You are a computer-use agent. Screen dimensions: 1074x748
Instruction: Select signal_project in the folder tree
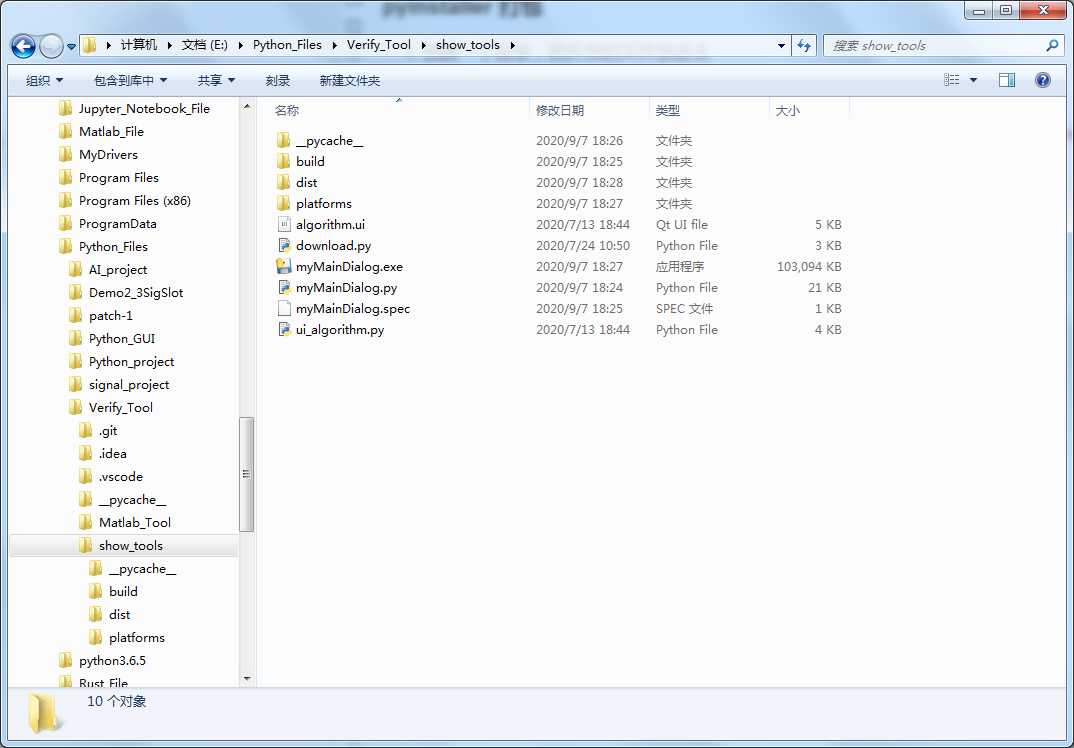129,385
